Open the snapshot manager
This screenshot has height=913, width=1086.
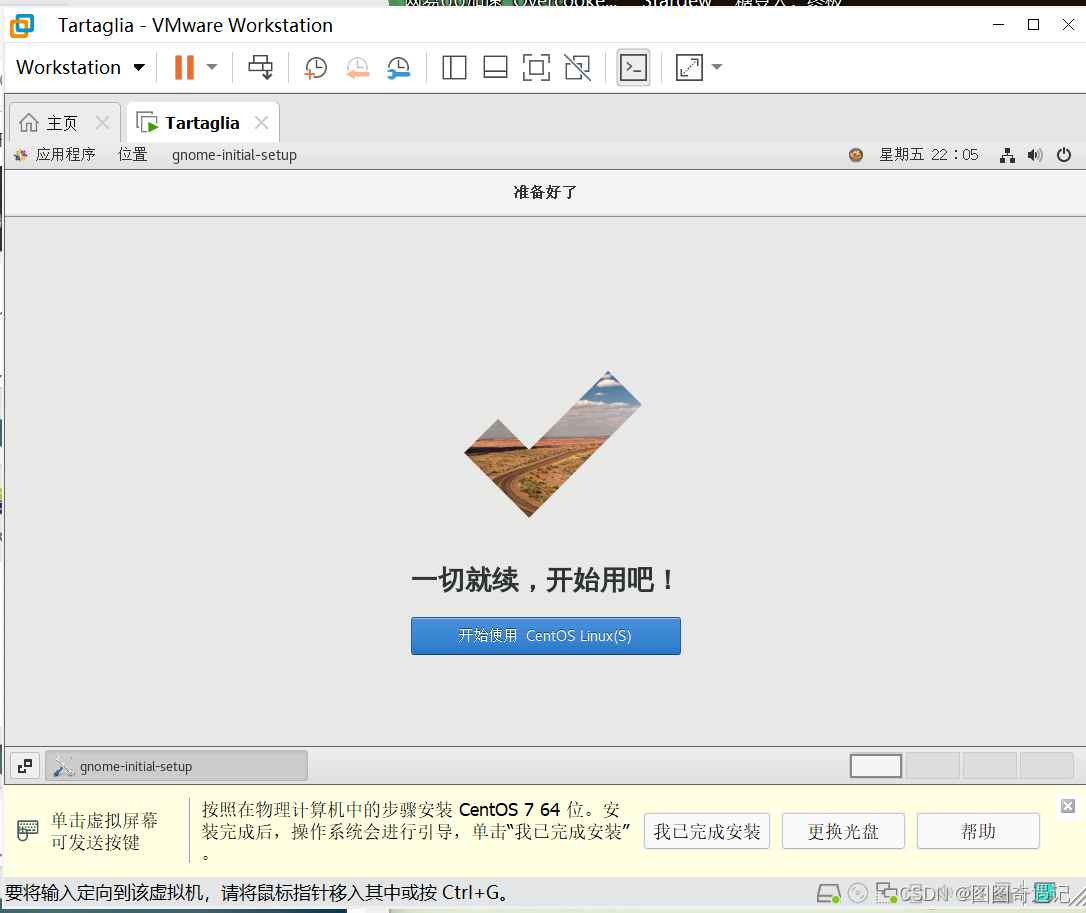point(398,67)
